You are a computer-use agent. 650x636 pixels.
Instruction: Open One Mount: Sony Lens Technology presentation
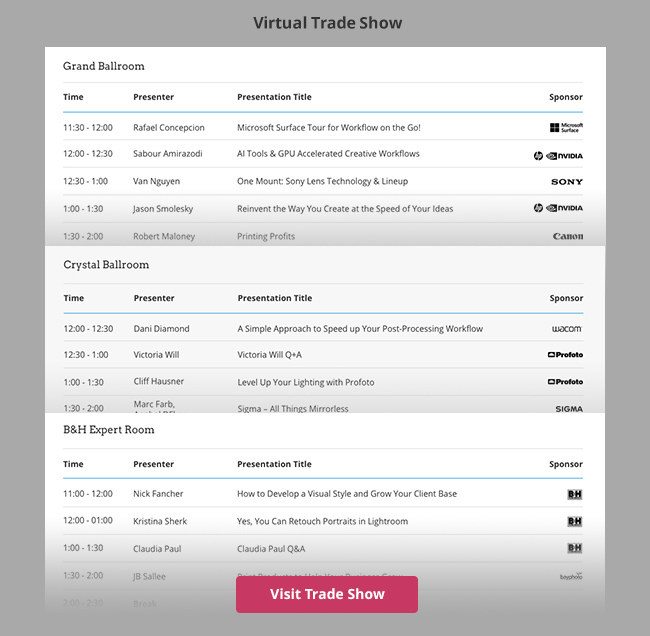tap(323, 181)
